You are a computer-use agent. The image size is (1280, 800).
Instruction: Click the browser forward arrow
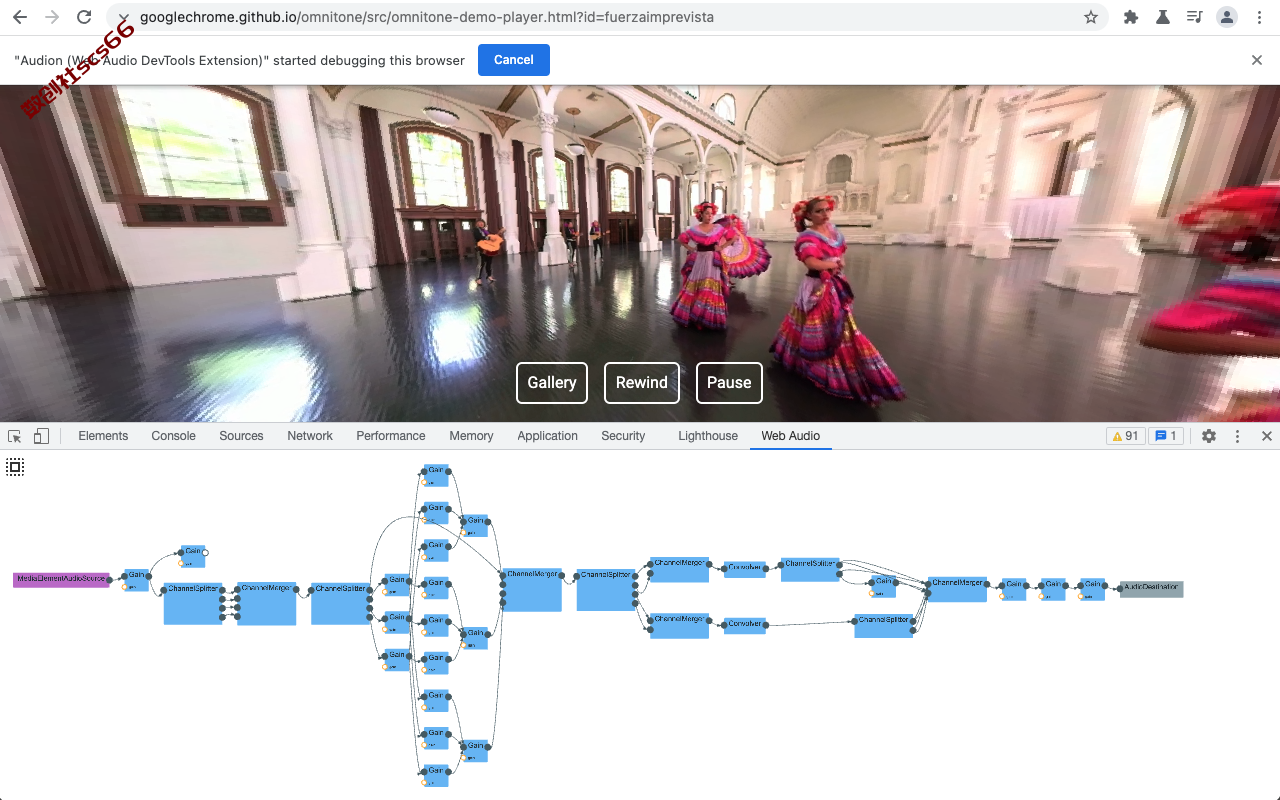pos(52,17)
